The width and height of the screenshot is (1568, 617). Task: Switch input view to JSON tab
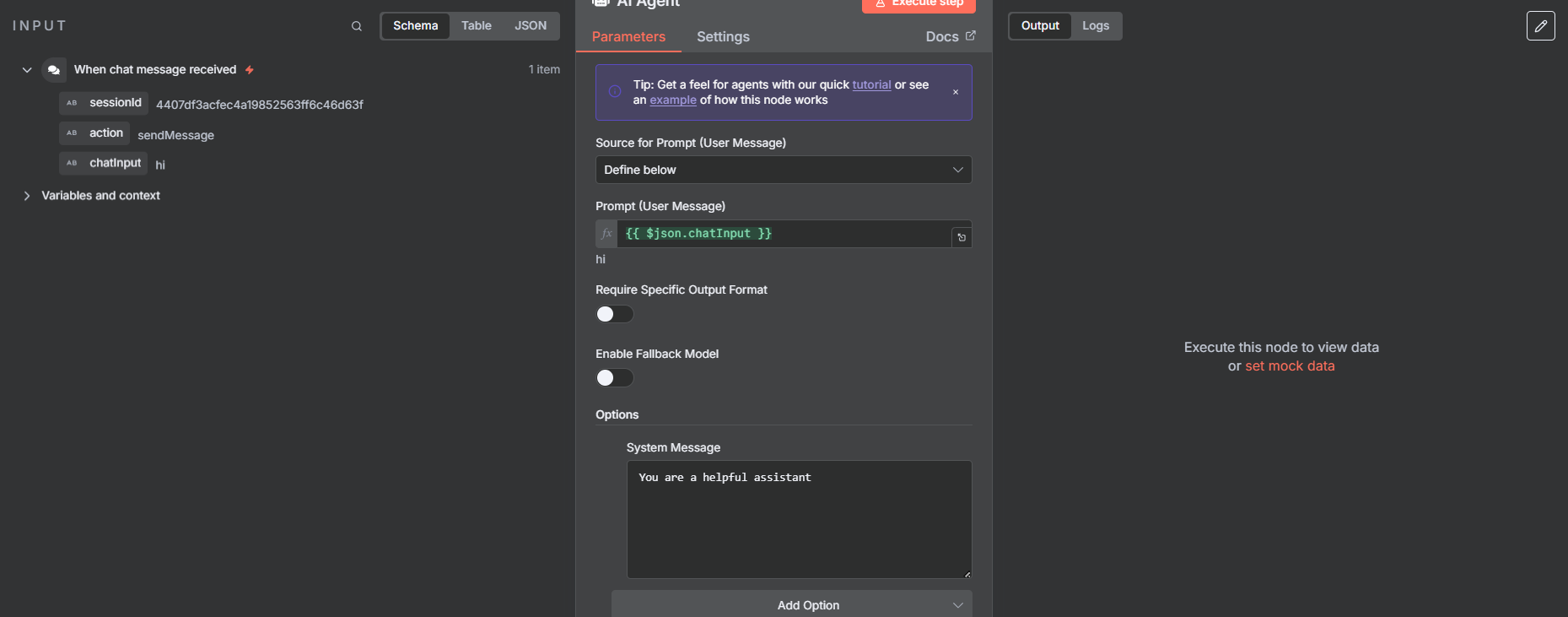click(x=531, y=26)
